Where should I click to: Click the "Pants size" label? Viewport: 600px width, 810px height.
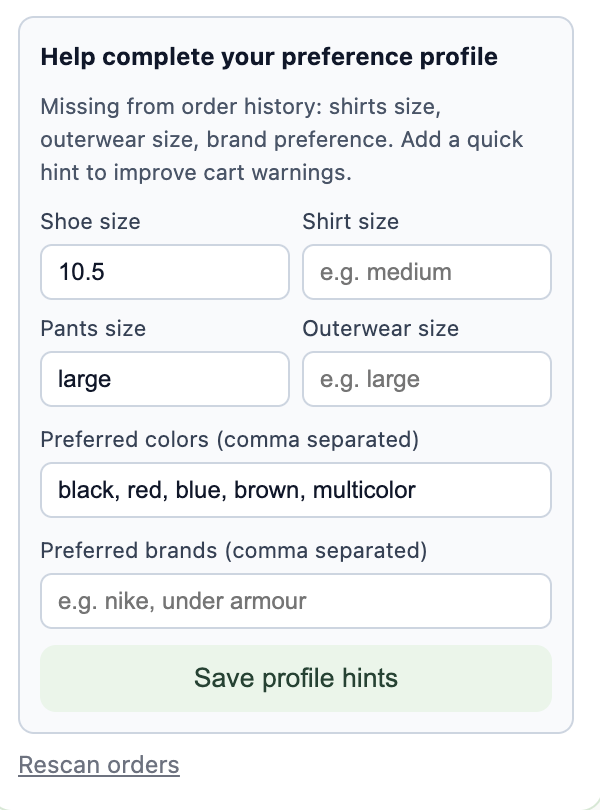pyautogui.click(x=93, y=328)
